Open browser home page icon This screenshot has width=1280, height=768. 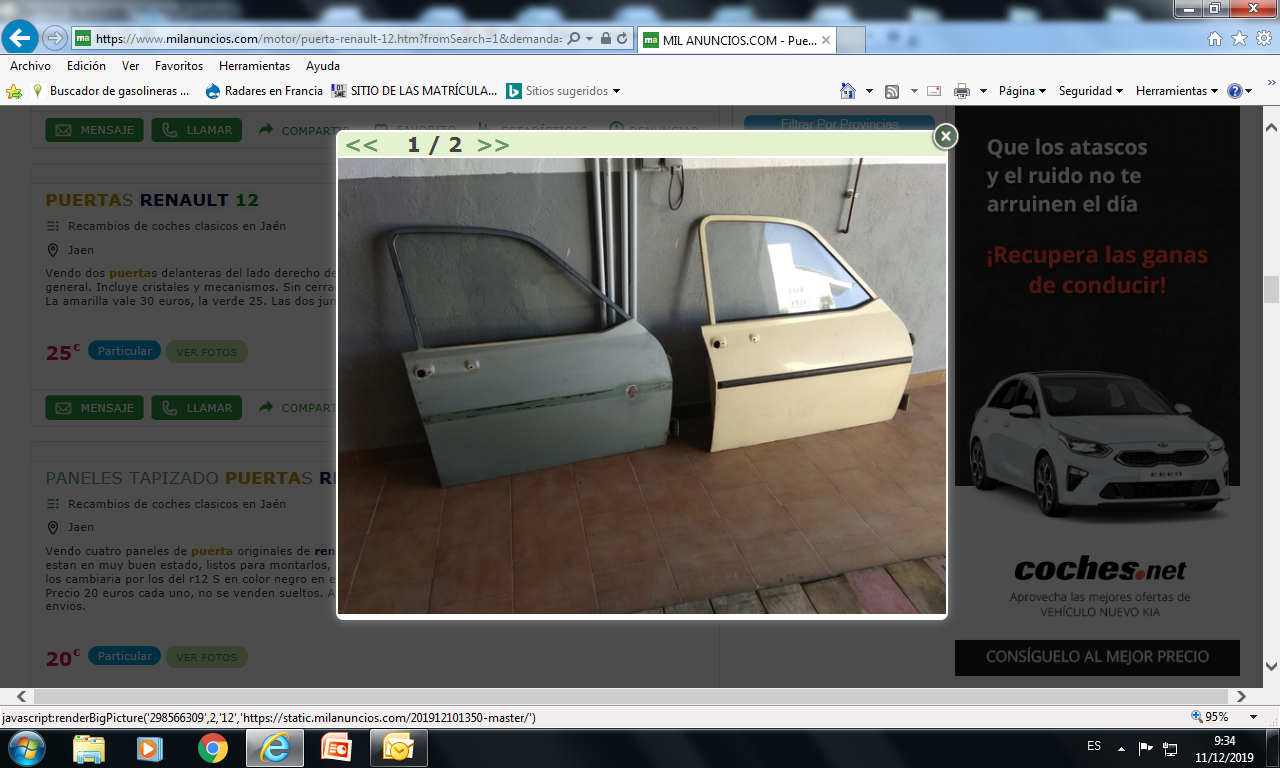click(x=1214, y=39)
